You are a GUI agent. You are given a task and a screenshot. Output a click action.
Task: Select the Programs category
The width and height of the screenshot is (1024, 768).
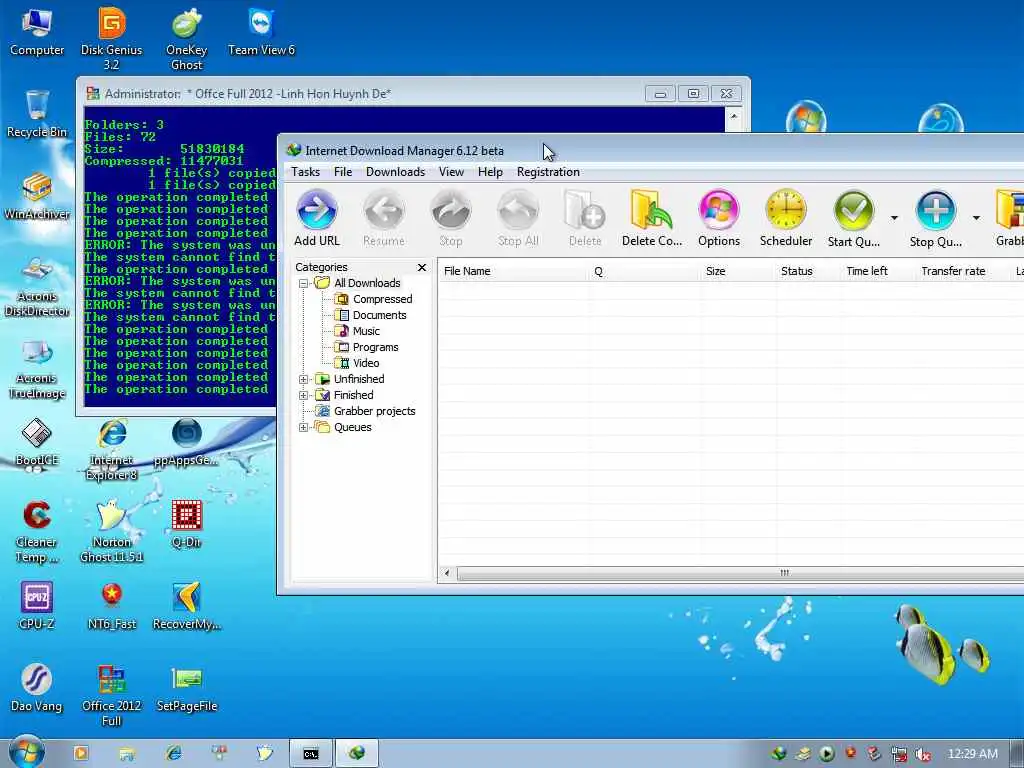coord(366,347)
